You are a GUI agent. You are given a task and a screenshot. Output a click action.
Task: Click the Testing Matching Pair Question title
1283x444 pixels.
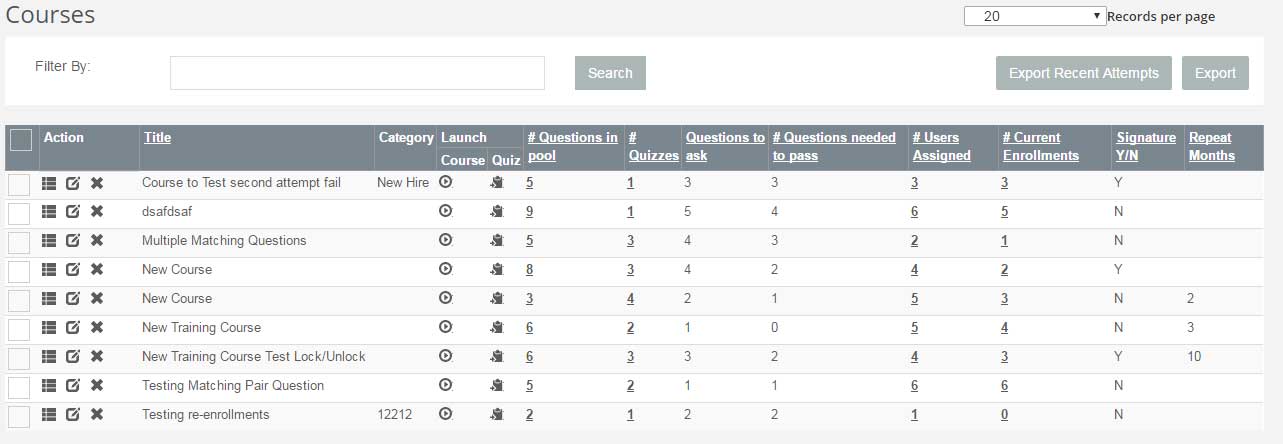[233, 386]
